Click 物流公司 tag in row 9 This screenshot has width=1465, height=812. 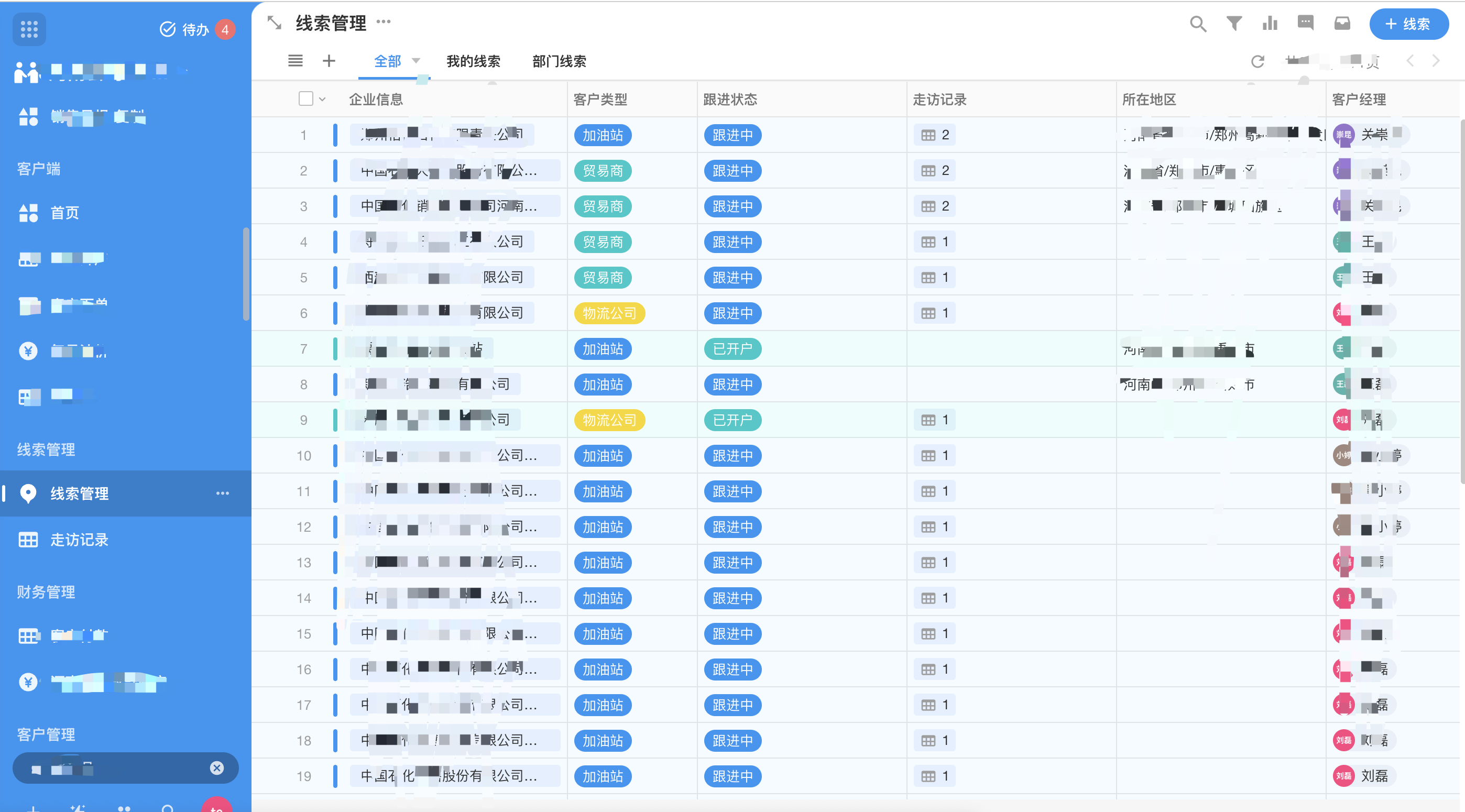click(610, 420)
